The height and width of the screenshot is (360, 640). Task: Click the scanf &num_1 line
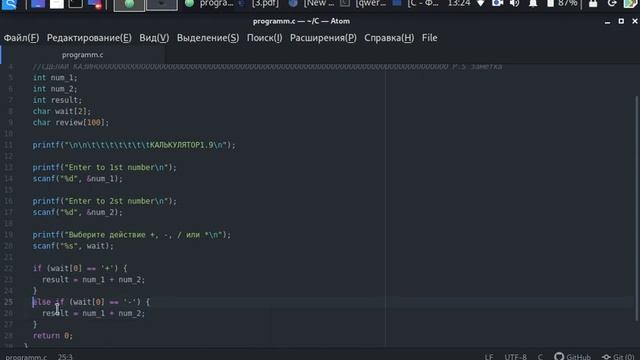coord(78,179)
